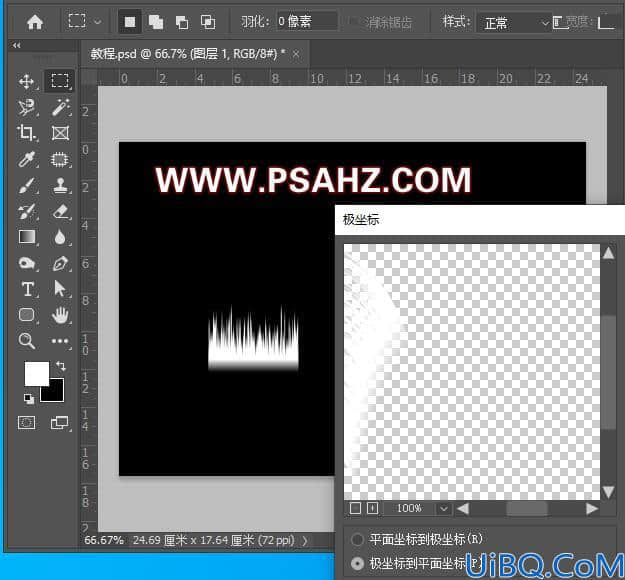Image resolution: width=625 pixels, height=580 pixels.
Task: Open the Style dropdown set to 正常
Action: click(514, 23)
